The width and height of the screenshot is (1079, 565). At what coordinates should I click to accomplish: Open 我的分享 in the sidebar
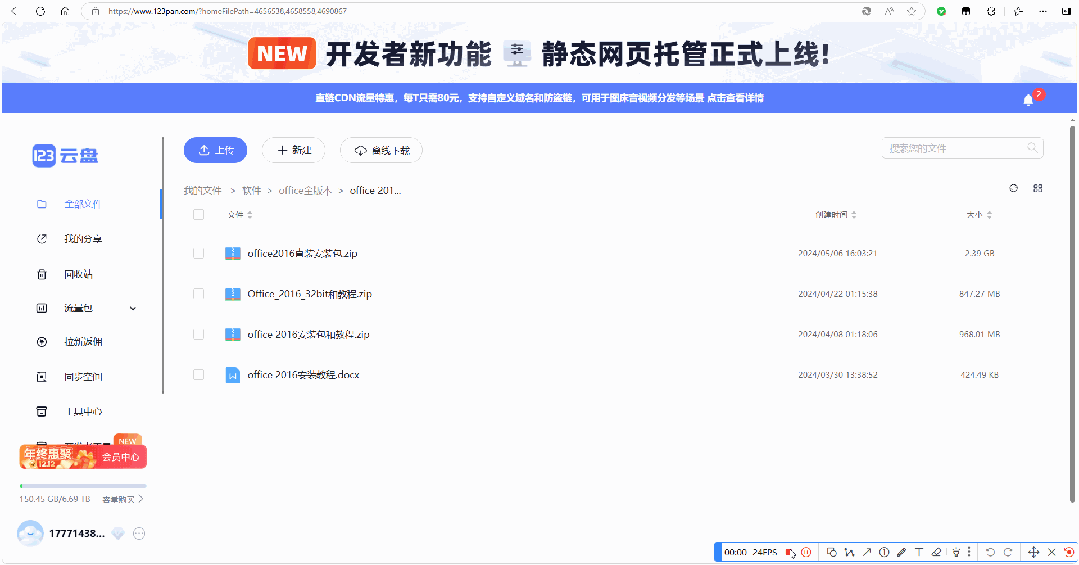coord(83,239)
